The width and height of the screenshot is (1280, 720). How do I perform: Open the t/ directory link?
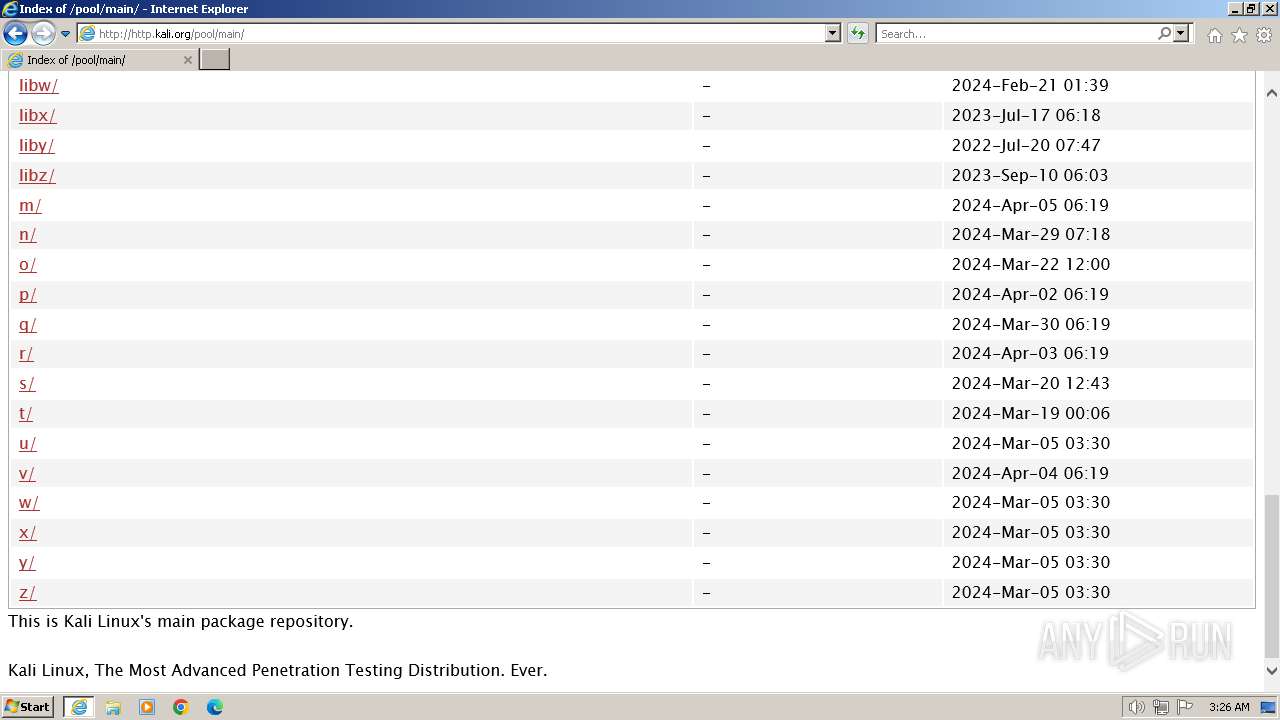(x=26, y=413)
